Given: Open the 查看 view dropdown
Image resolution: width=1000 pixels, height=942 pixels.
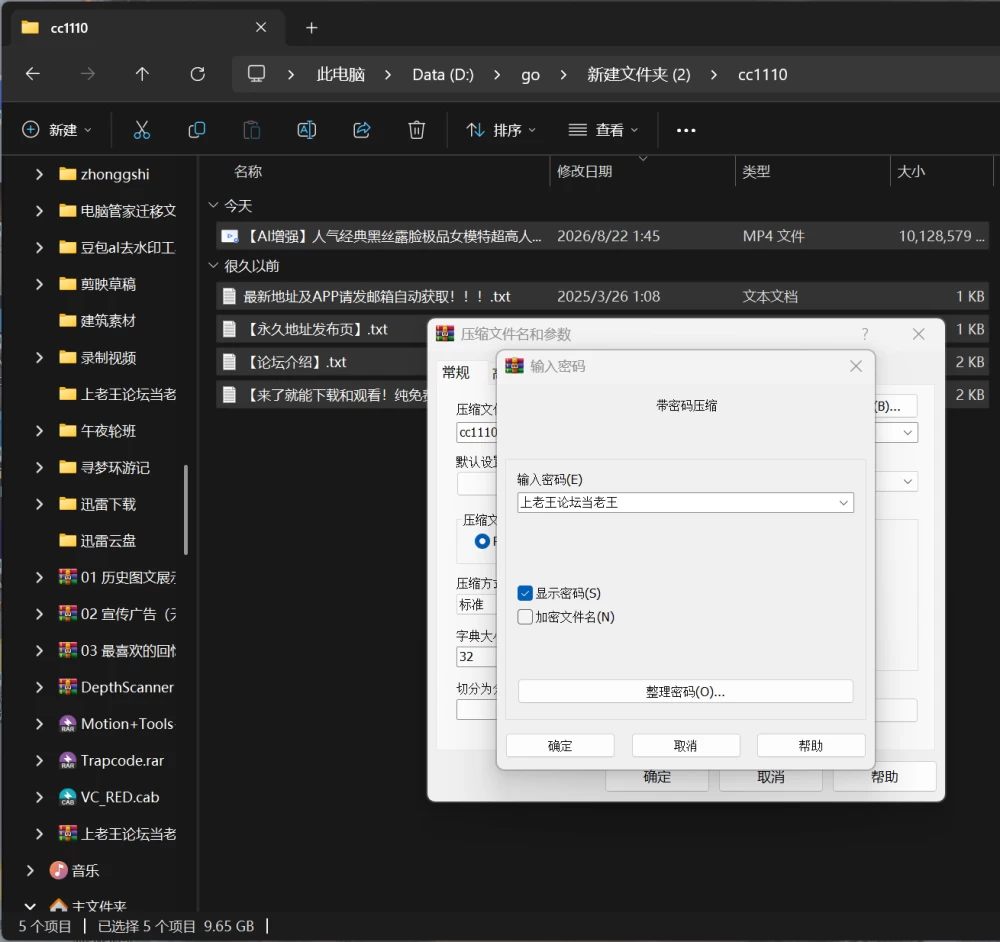Looking at the screenshot, I should [x=603, y=130].
